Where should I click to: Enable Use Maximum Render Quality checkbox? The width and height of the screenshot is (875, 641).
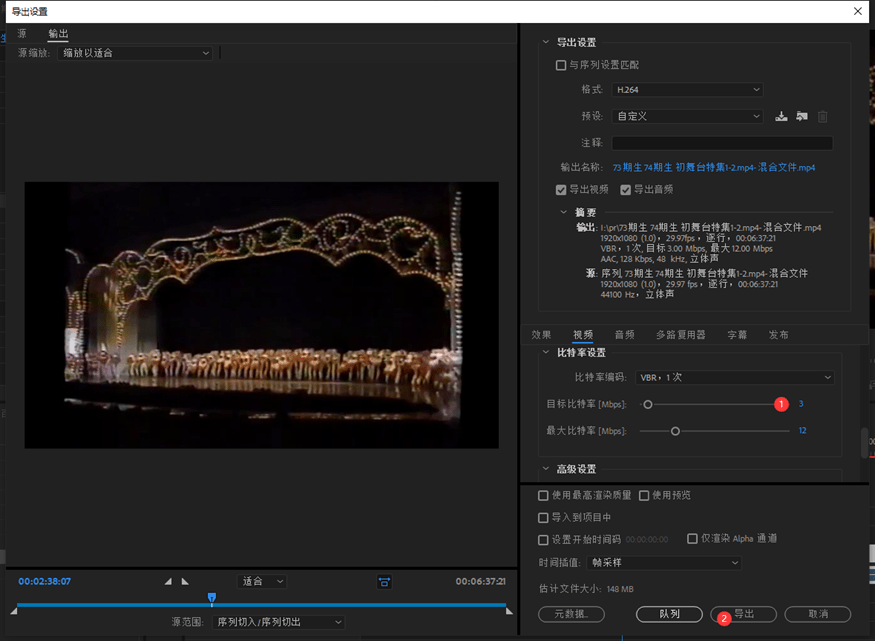coord(543,495)
